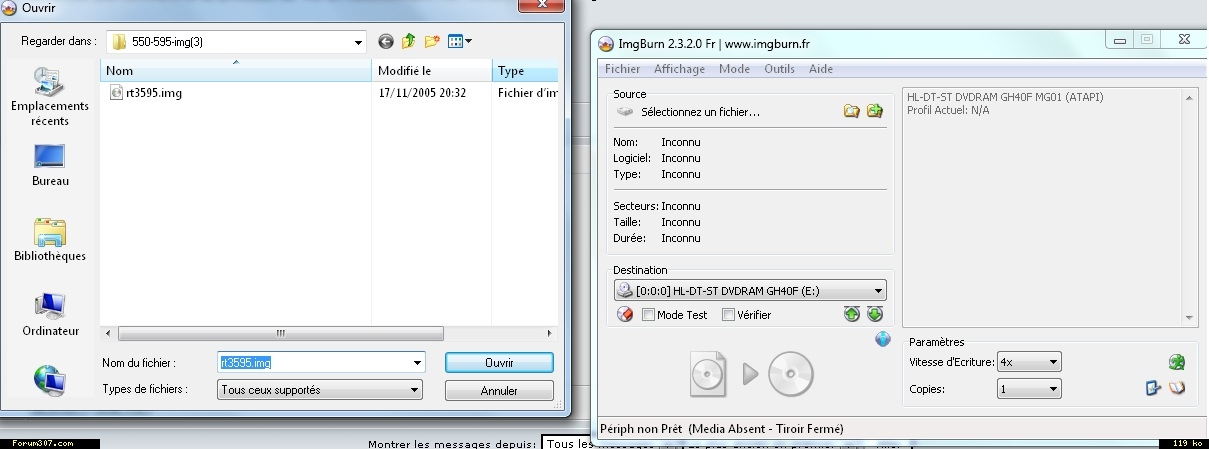Click the blue label/queue icon beside Copies

1153,388
